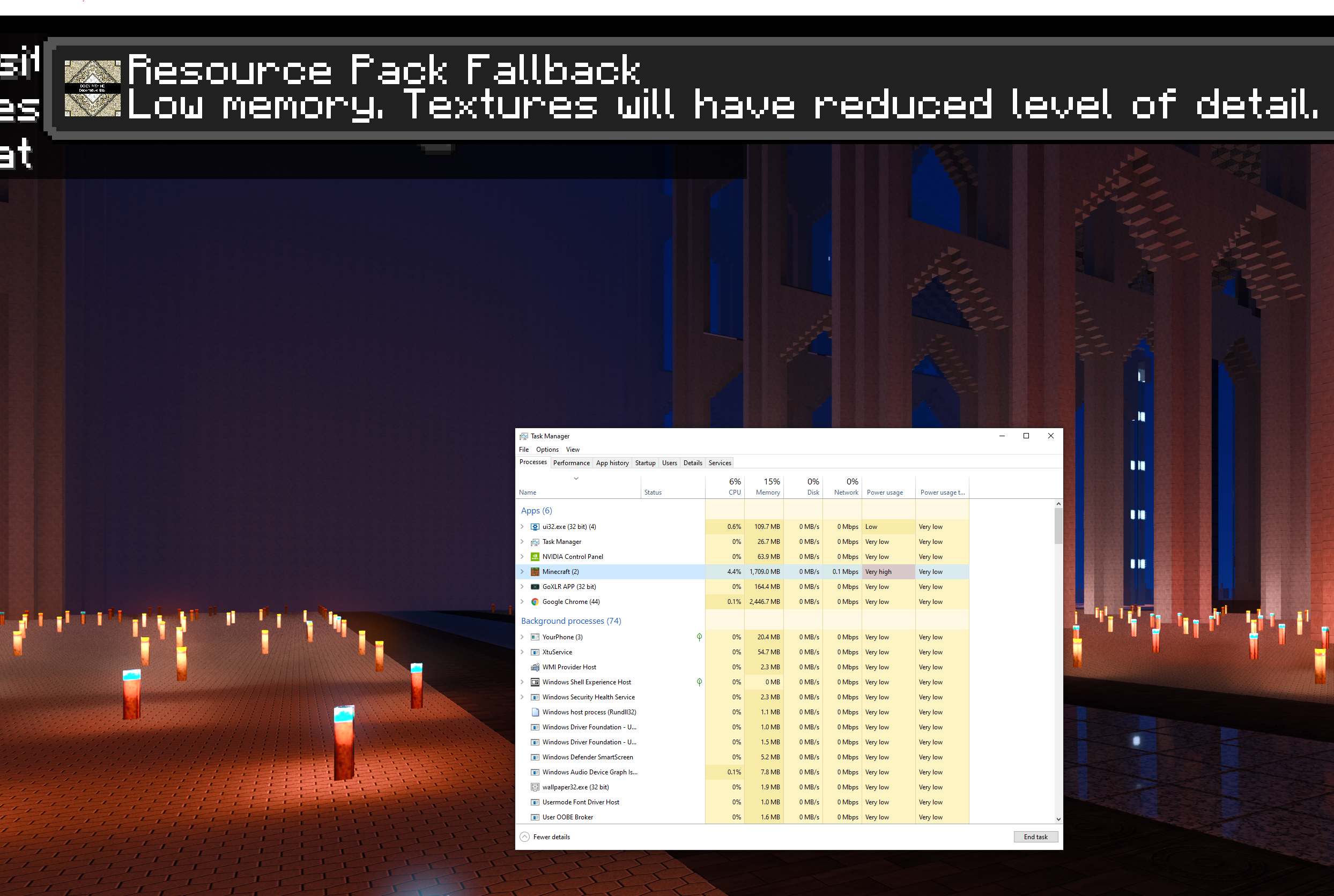Click the resource pack thumbnail in notification
Image resolution: width=1334 pixels, height=896 pixels.
(93, 88)
